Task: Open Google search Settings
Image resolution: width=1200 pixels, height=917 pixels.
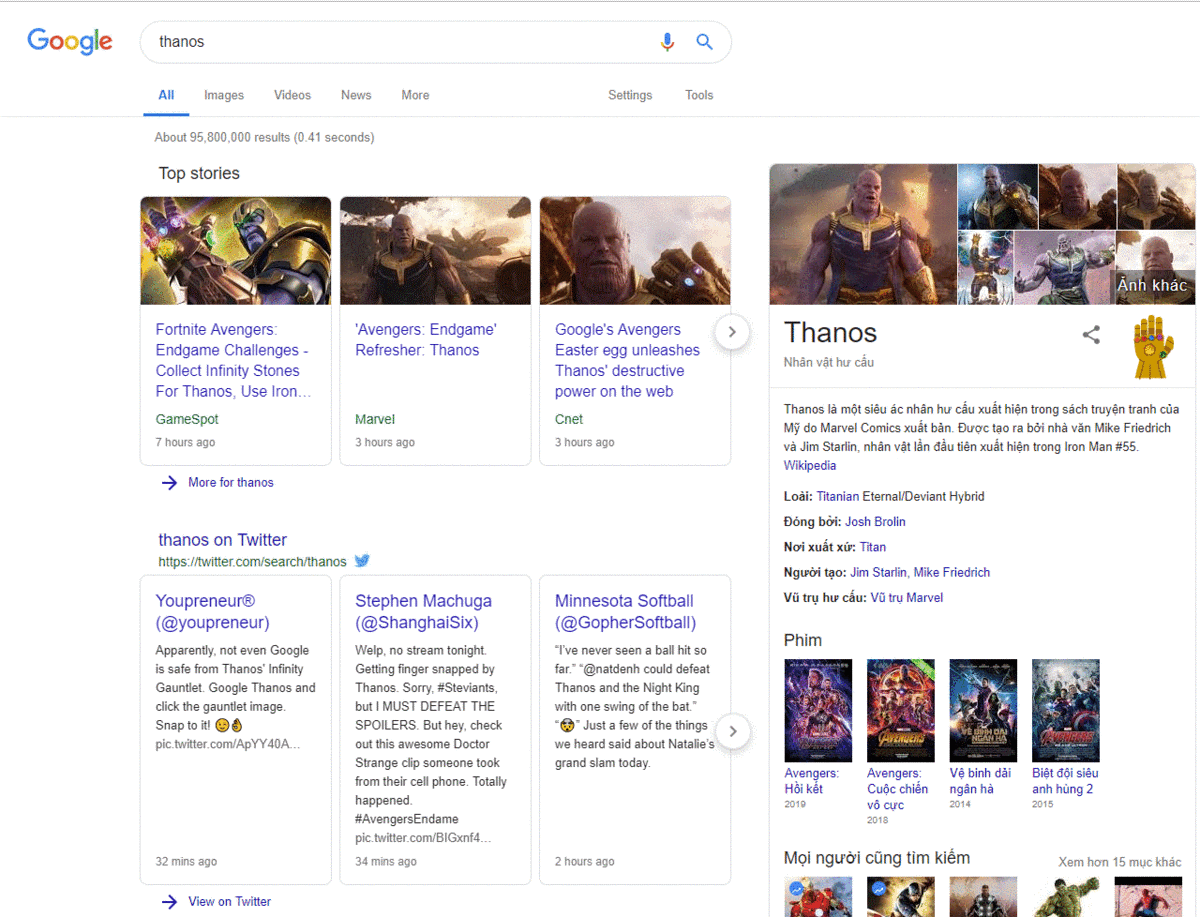Action: point(630,95)
